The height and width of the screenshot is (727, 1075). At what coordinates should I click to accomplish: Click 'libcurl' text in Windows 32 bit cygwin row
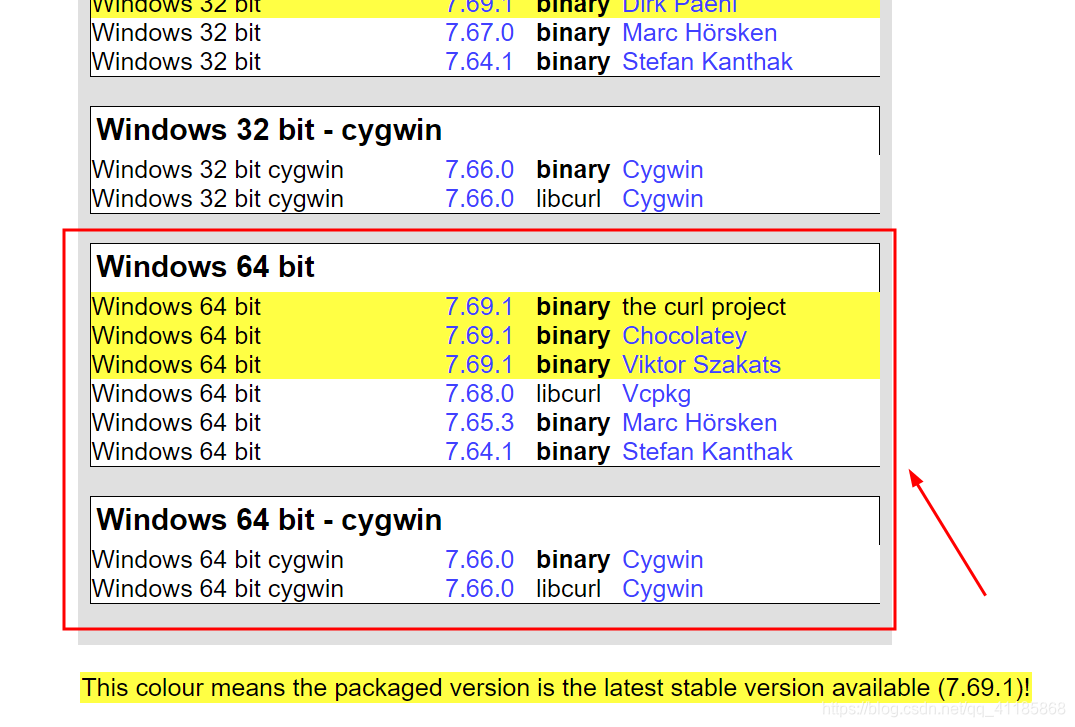(568, 199)
